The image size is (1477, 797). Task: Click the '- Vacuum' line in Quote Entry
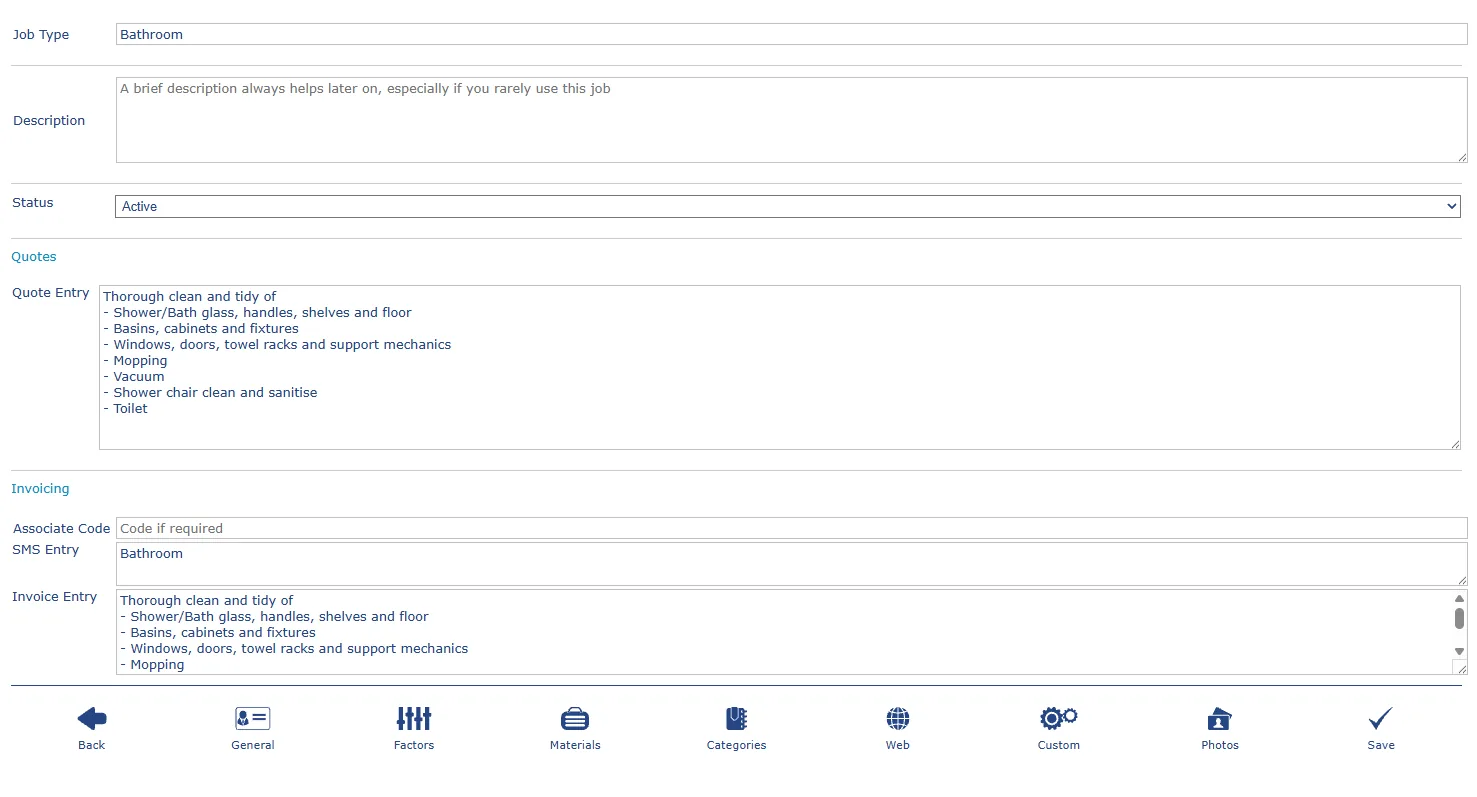[x=134, y=376]
